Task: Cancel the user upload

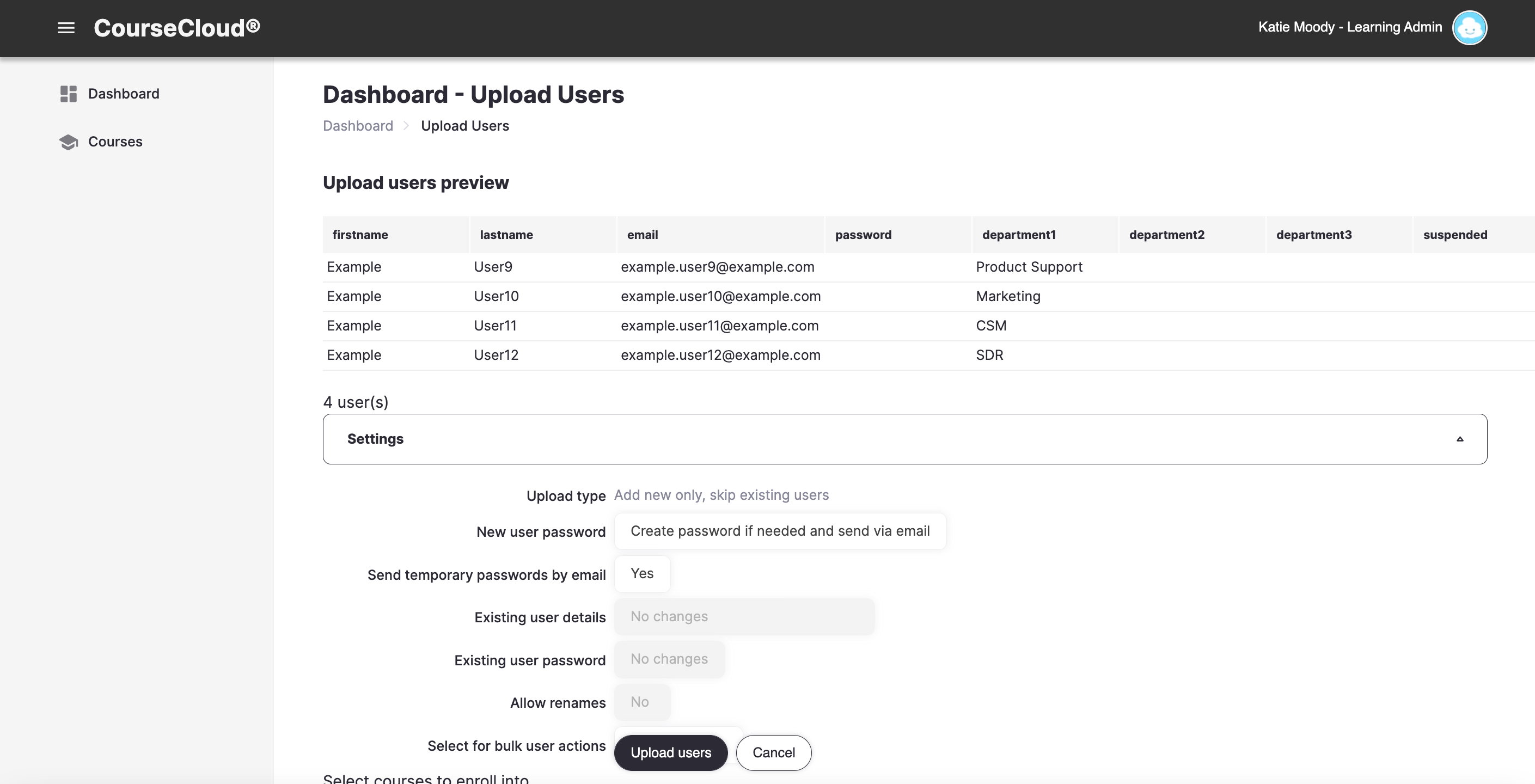Action: [x=773, y=752]
